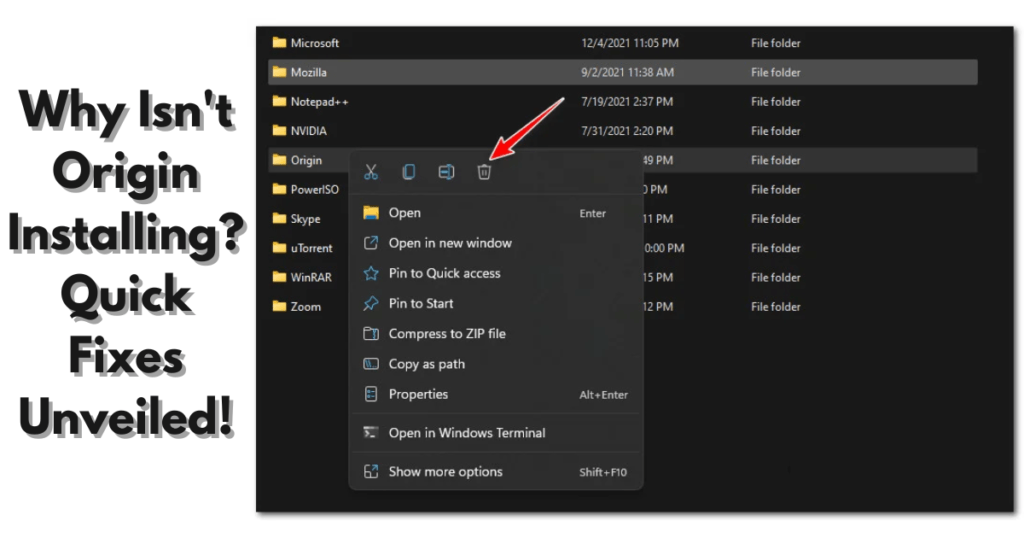This screenshot has height=538, width=1024.
Task: Select the Notepad++ folder
Action: (x=622, y=102)
